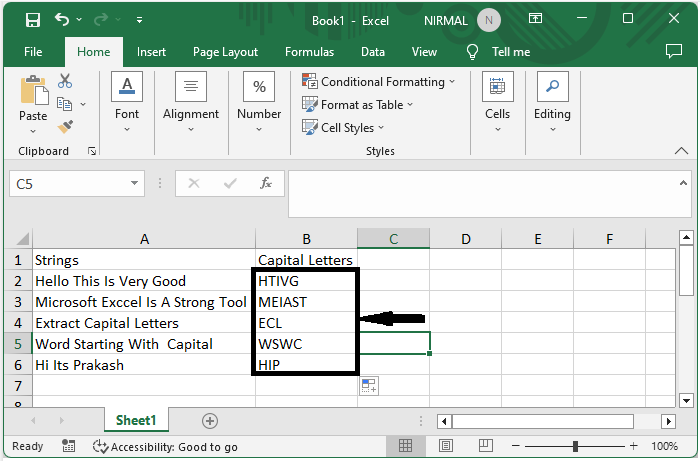Click horizontal scrollbar left arrow
This screenshot has height=461, width=700.
coord(444,421)
